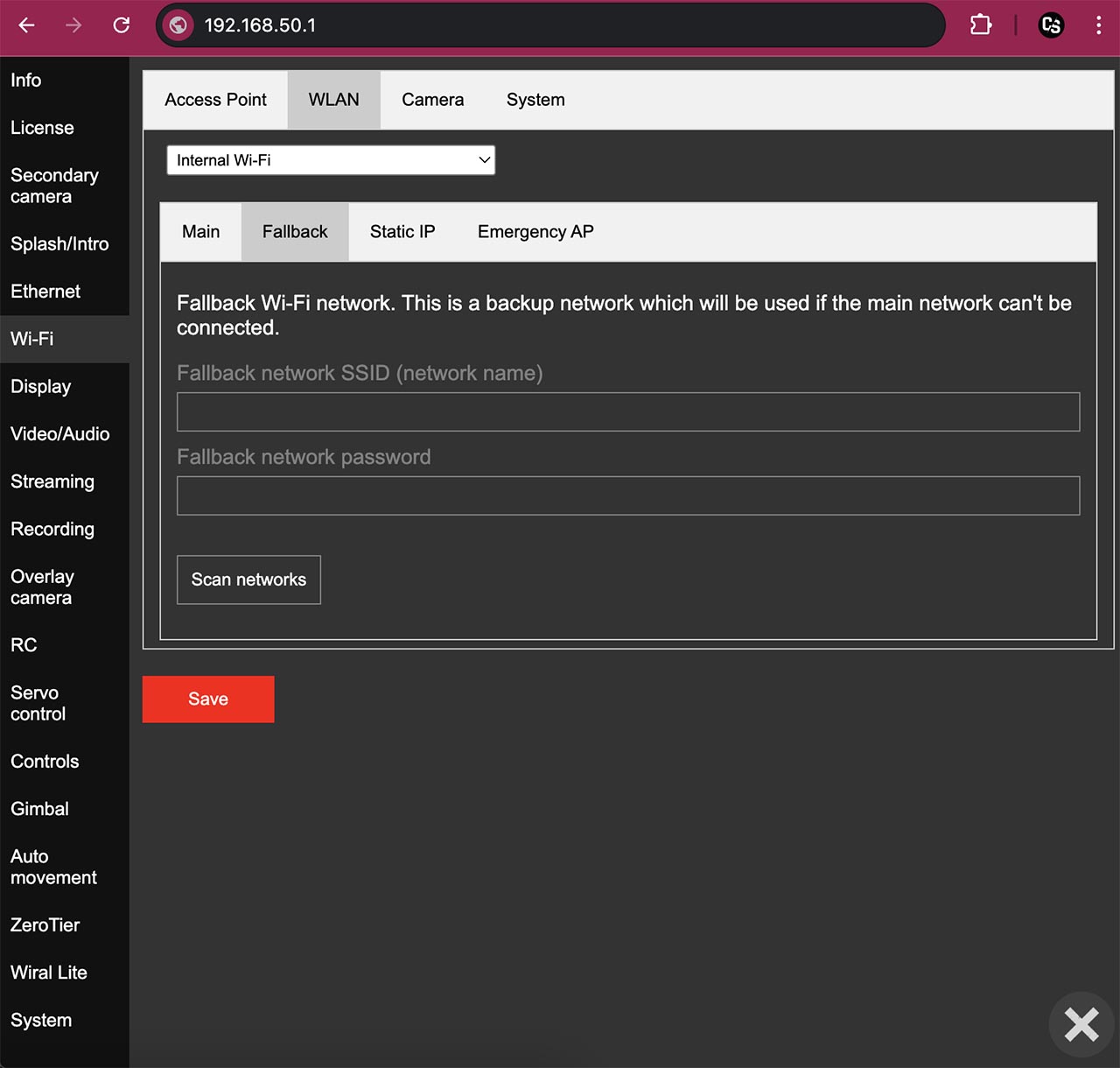
Task: Reload the page with refresh icon
Action: 122,25
